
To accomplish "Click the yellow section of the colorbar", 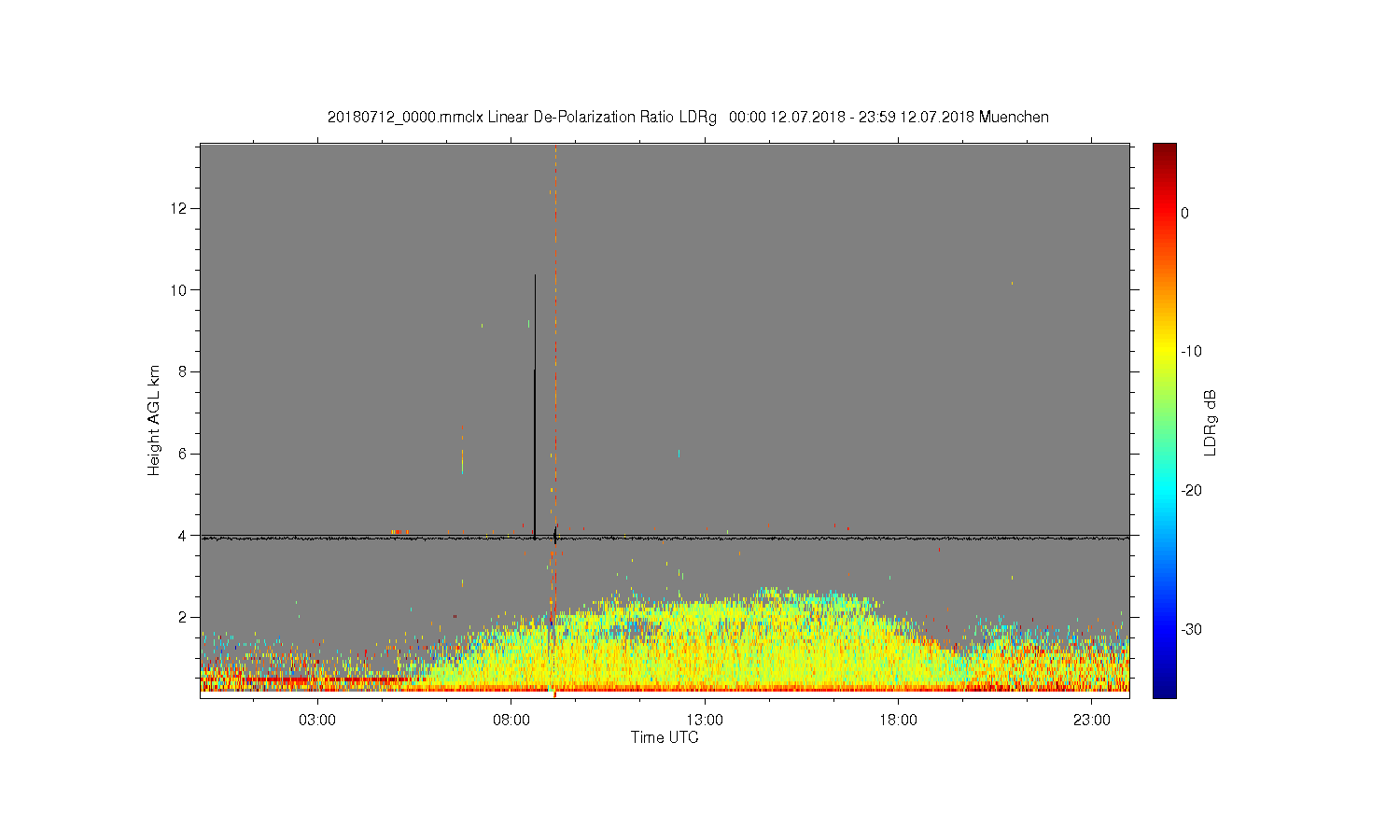I will [x=1164, y=351].
